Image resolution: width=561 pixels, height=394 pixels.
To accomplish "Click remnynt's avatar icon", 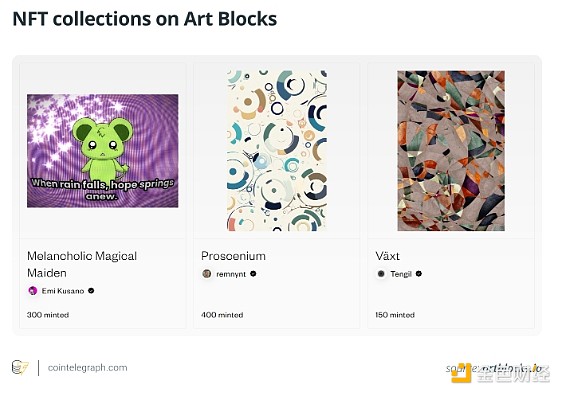I will (x=207, y=274).
